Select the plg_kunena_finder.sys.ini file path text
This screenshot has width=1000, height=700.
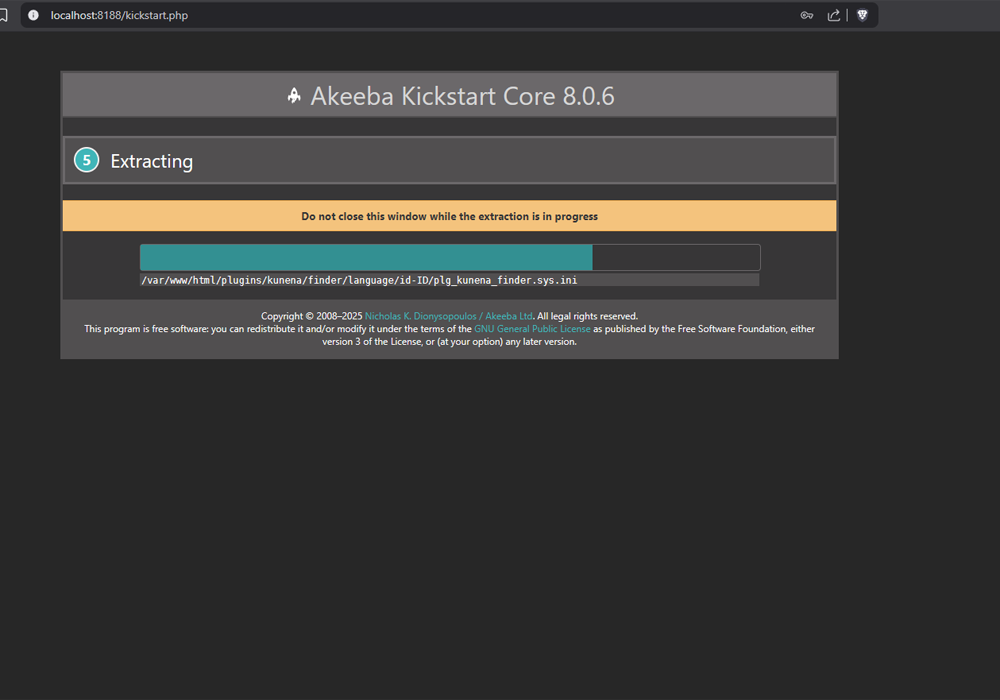358,280
